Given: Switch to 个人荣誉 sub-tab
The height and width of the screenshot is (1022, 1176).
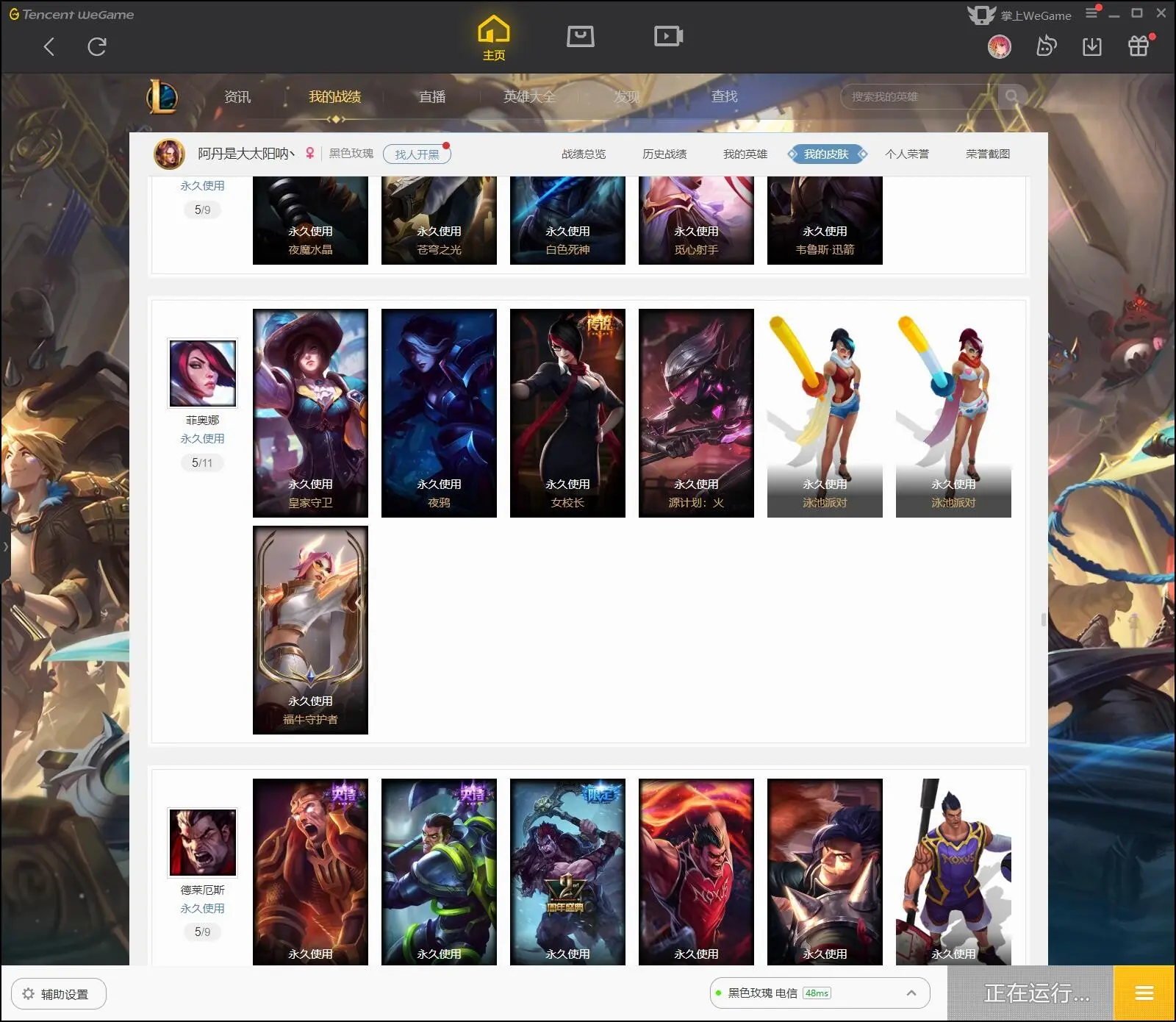Looking at the screenshot, I should click(x=907, y=154).
